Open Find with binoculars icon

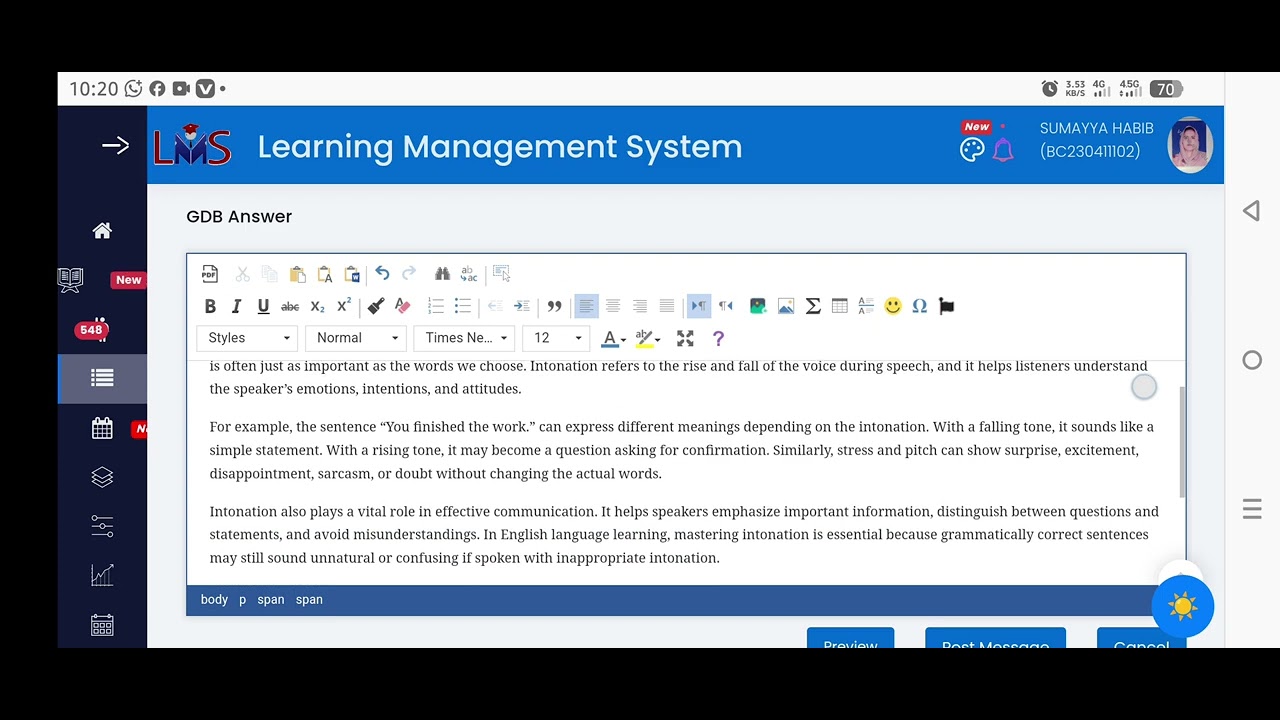[442, 273]
